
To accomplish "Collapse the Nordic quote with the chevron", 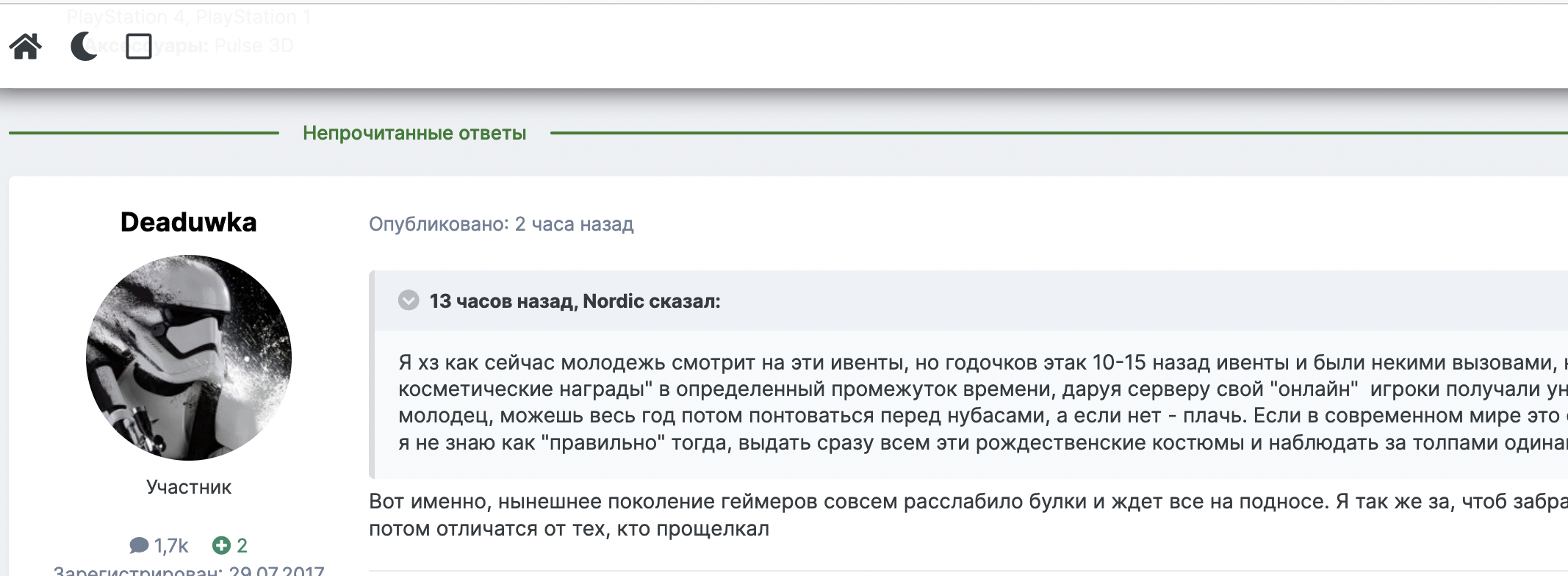I will tap(409, 300).
